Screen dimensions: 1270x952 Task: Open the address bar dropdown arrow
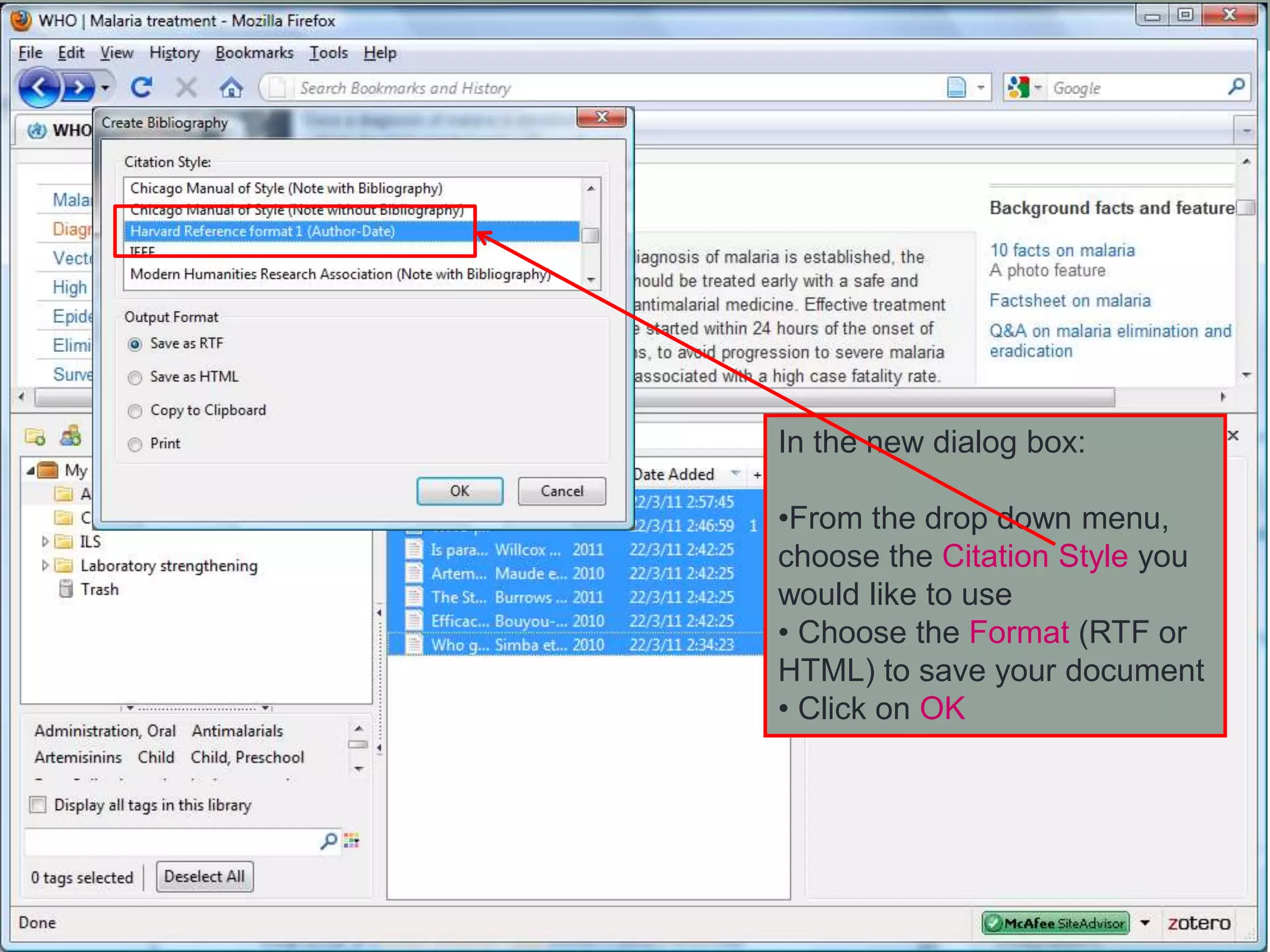pyautogui.click(x=980, y=87)
